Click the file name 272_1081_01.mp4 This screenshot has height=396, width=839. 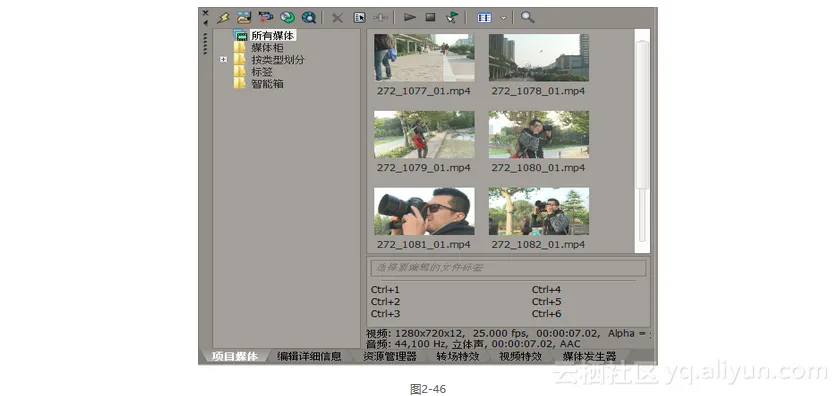[x=424, y=244]
